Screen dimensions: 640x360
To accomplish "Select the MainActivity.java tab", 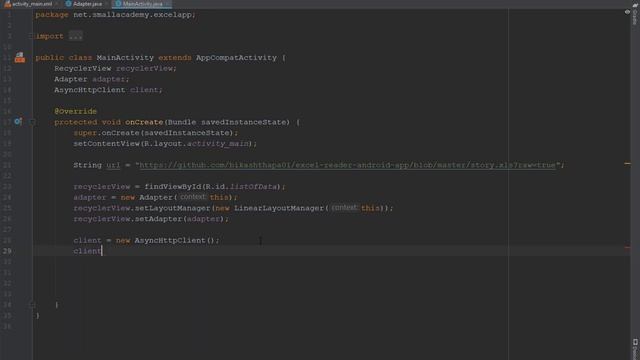I will pyautogui.click(x=142, y=4).
